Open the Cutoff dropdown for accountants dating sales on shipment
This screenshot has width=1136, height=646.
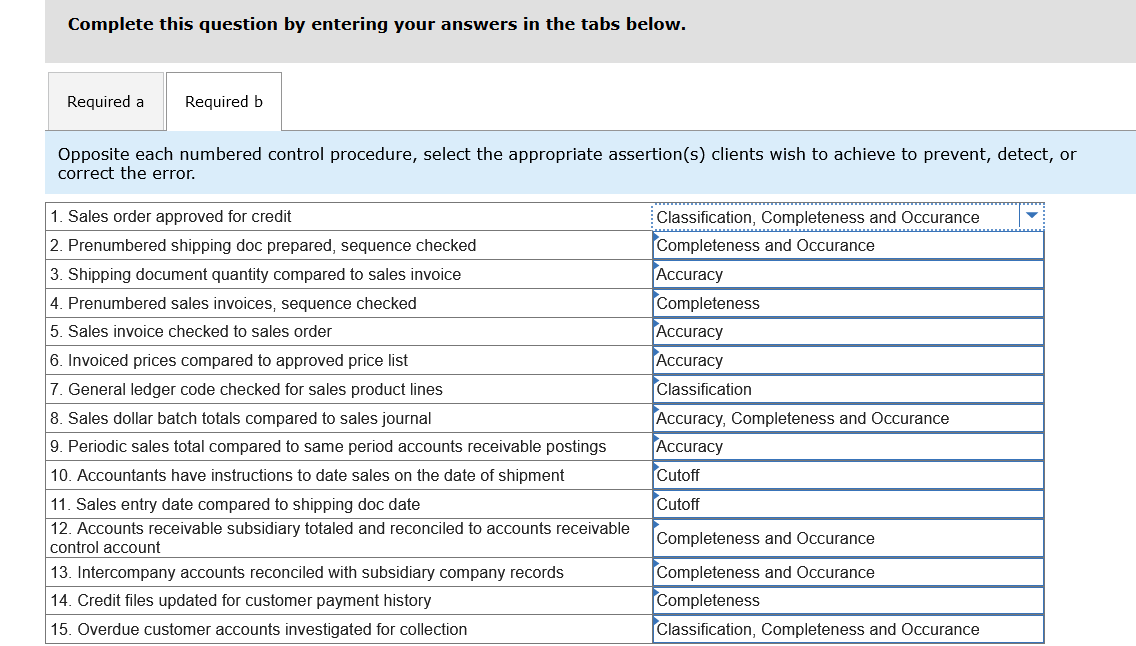pos(848,475)
